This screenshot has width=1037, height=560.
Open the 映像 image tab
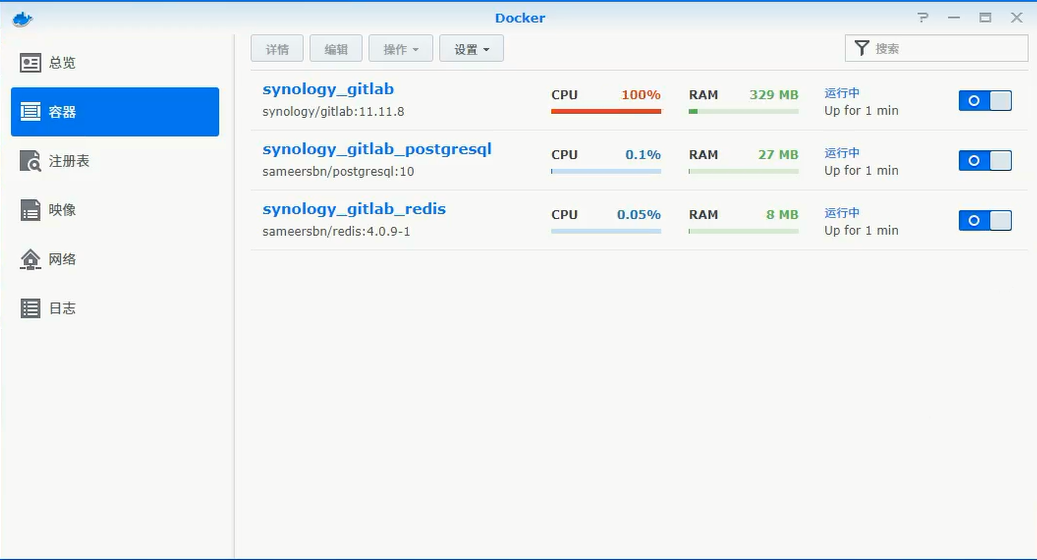coord(115,210)
